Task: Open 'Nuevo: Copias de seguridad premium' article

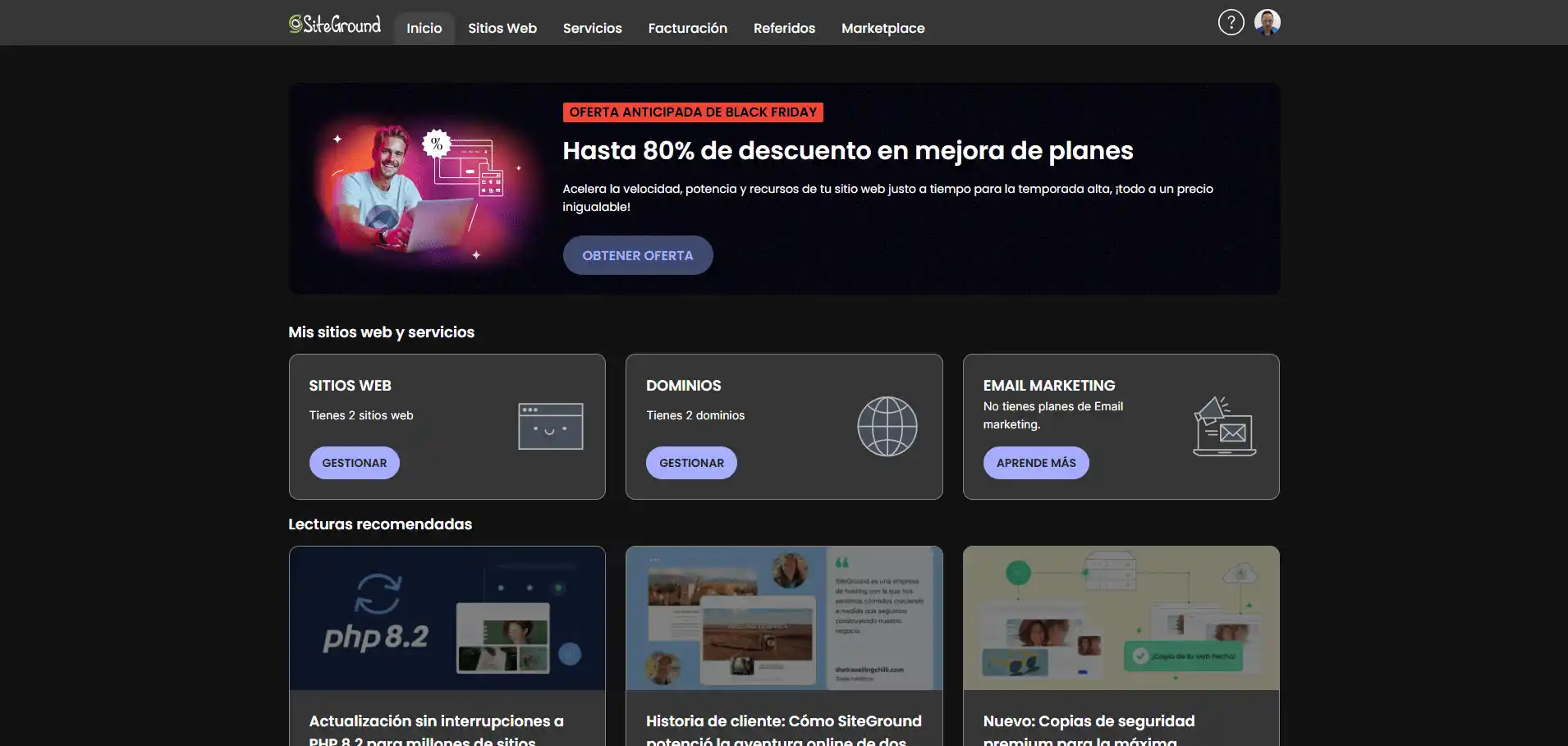Action: point(1089,730)
